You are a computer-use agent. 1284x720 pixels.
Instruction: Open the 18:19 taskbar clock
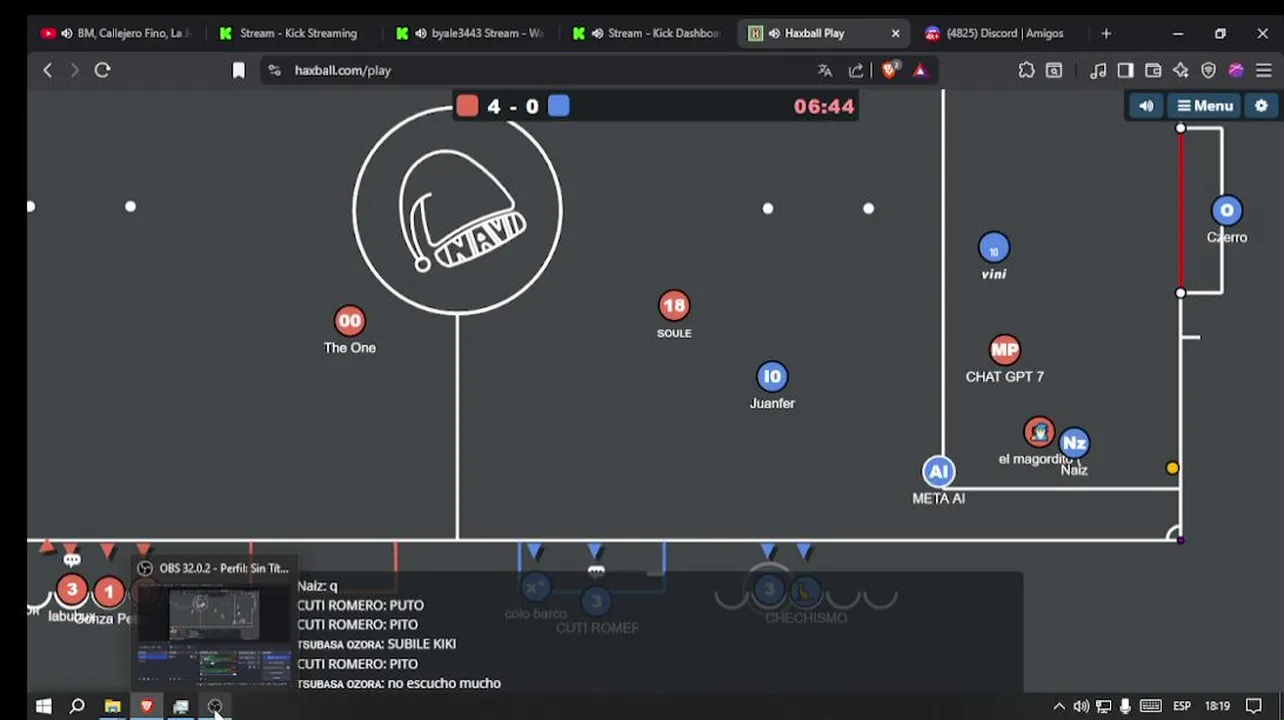pos(1217,706)
